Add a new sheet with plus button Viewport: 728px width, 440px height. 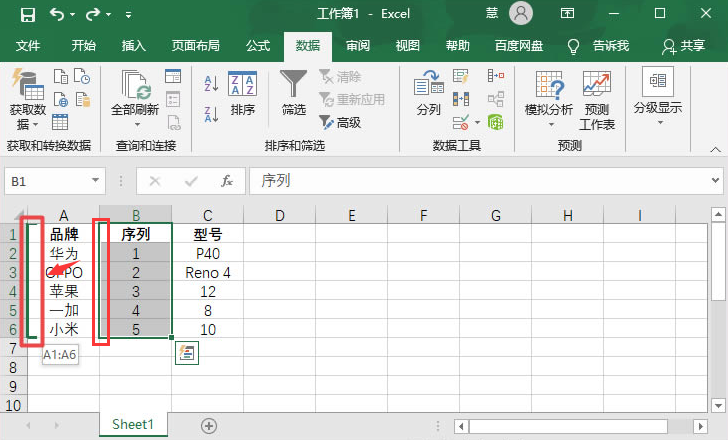[x=208, y=426]
